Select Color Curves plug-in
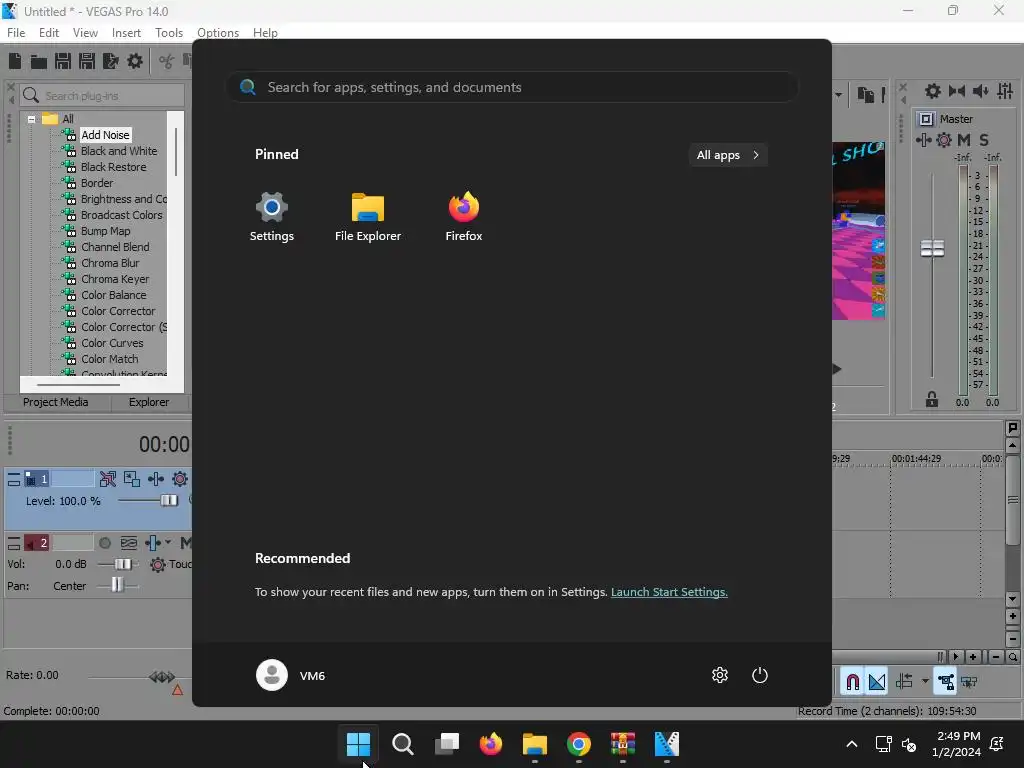Image resolution: width=1024 pixels, height=768 pixels. tap(112, 343)
